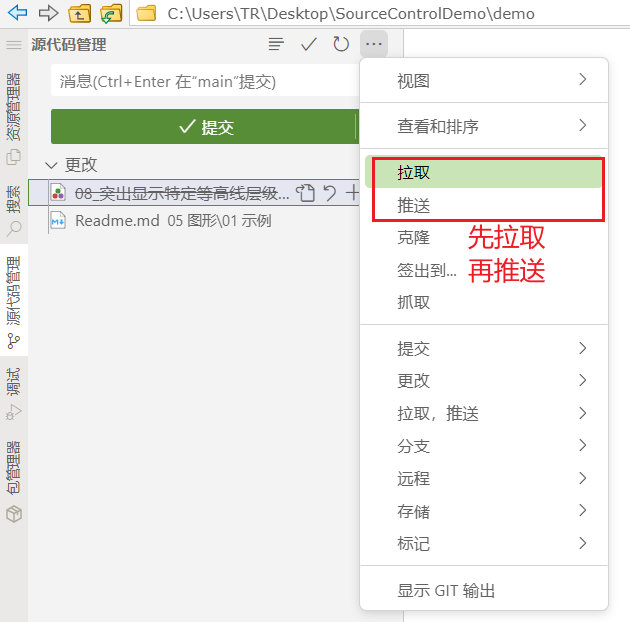Click the source control refresh icon
Viewport: 630px width, 622px height.
click(x=341, y=44)
